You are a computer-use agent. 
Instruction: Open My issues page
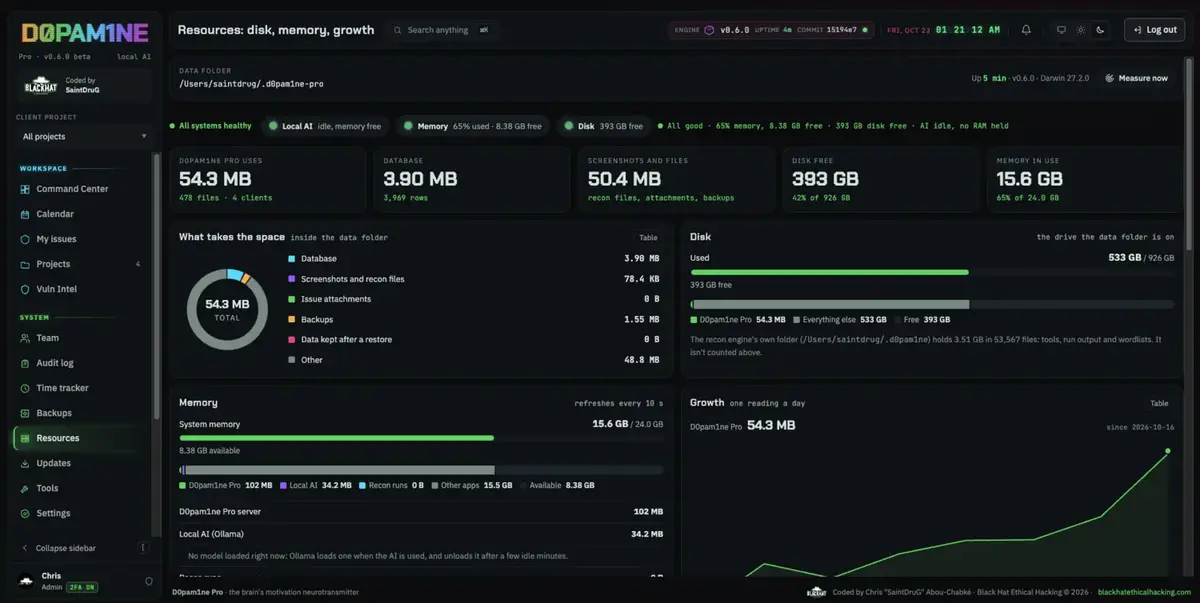pyautogui.click(x=56, y=239)
